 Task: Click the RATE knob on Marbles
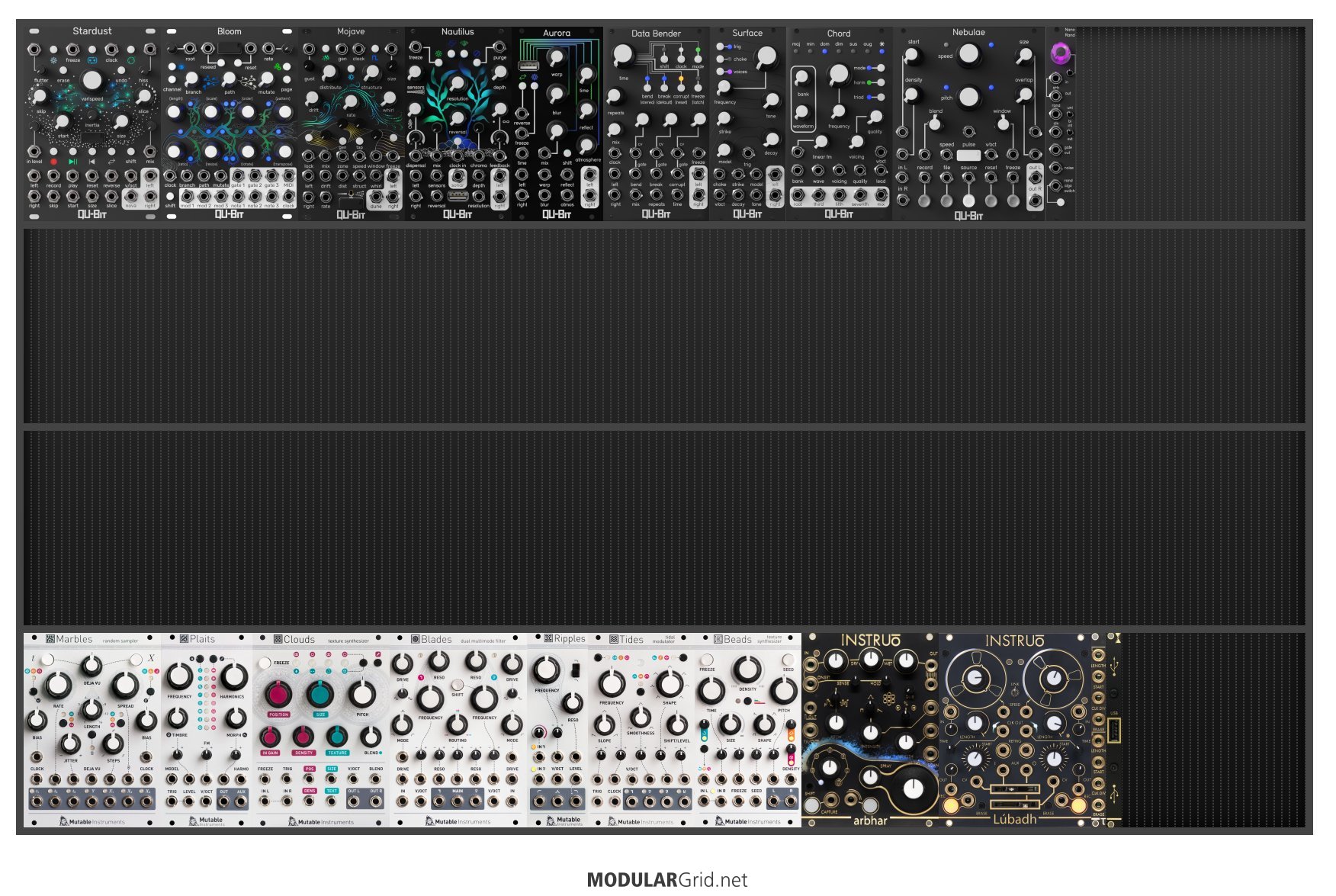point(58,685)
